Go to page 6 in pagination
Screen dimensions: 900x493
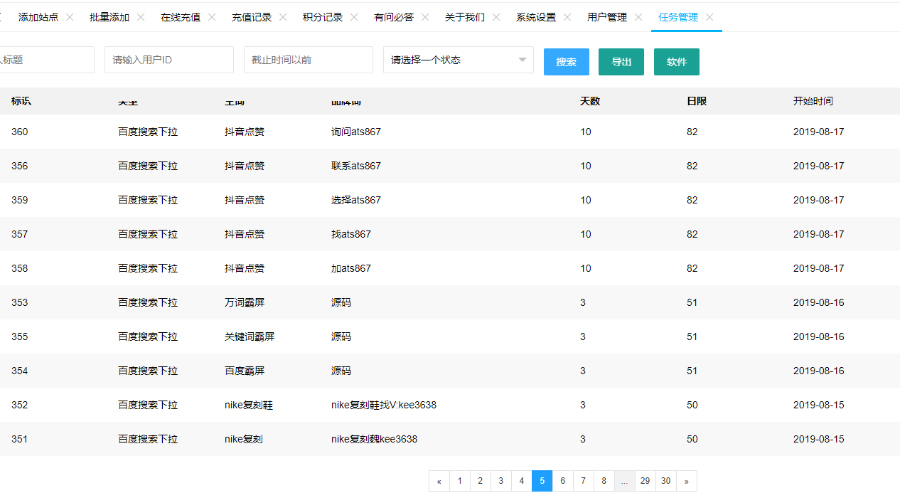click(x=563, y=481)
